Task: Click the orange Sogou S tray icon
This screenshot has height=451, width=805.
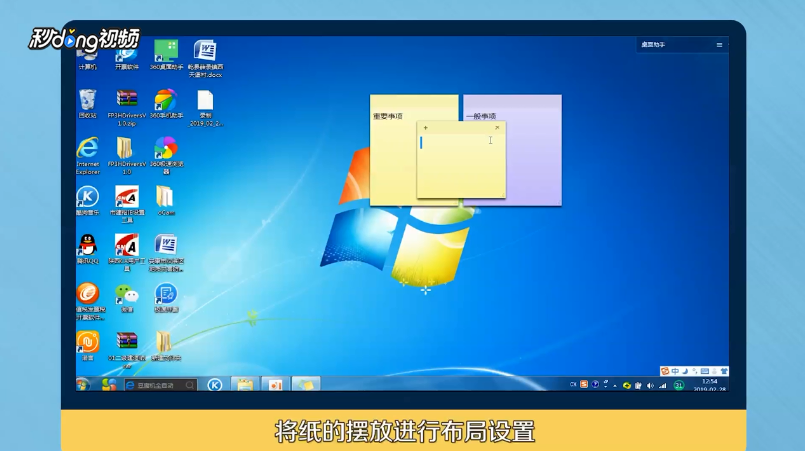Action: click(584, 384)
